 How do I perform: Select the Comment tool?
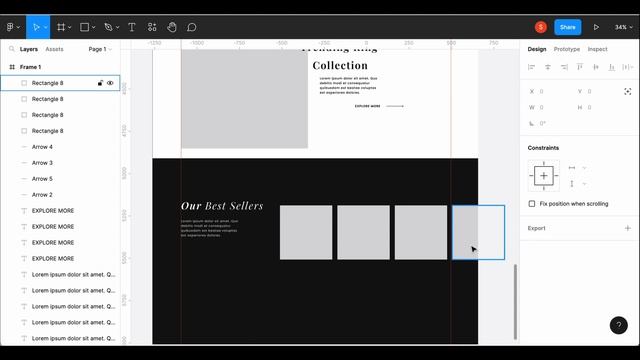point(191,27)
